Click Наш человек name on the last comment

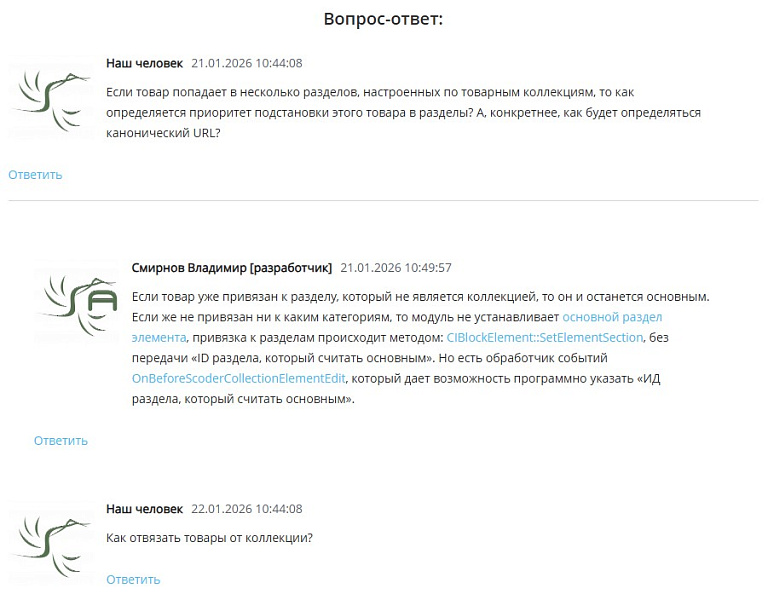coord(144,509)
